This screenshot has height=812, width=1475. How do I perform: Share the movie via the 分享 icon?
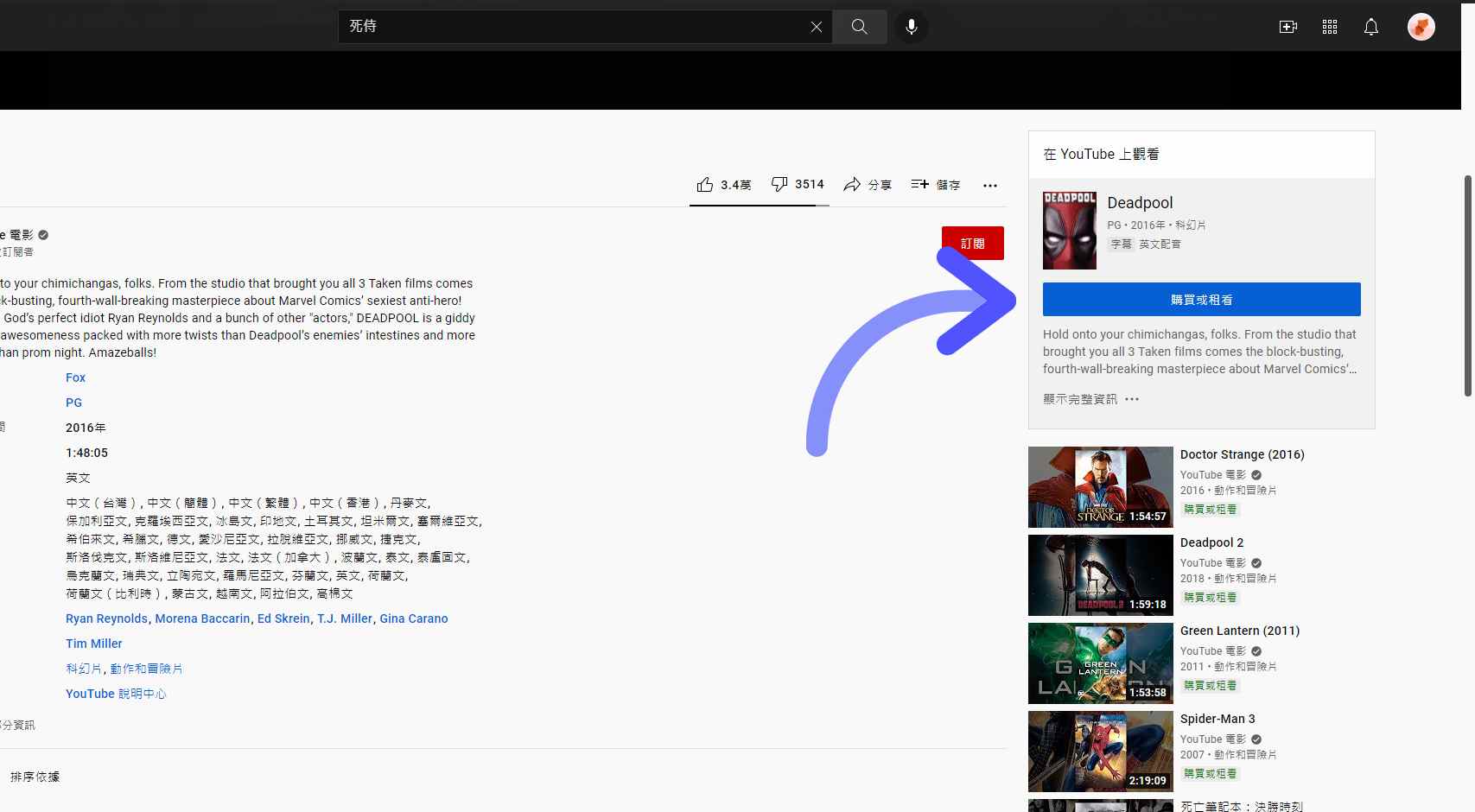(868, 184)
